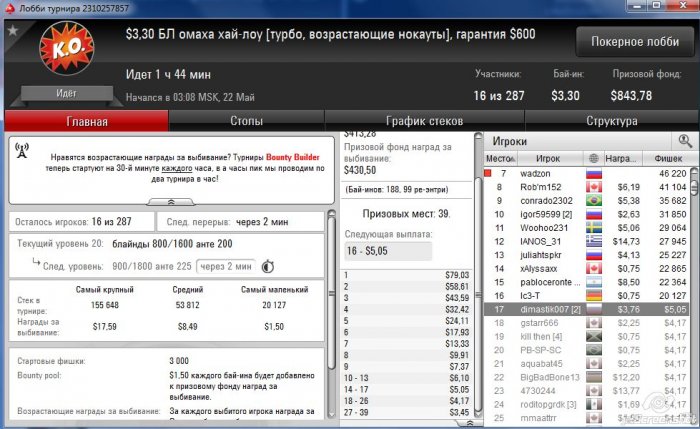
Task: Click the level timer clock icon
Action: [267, 267]
